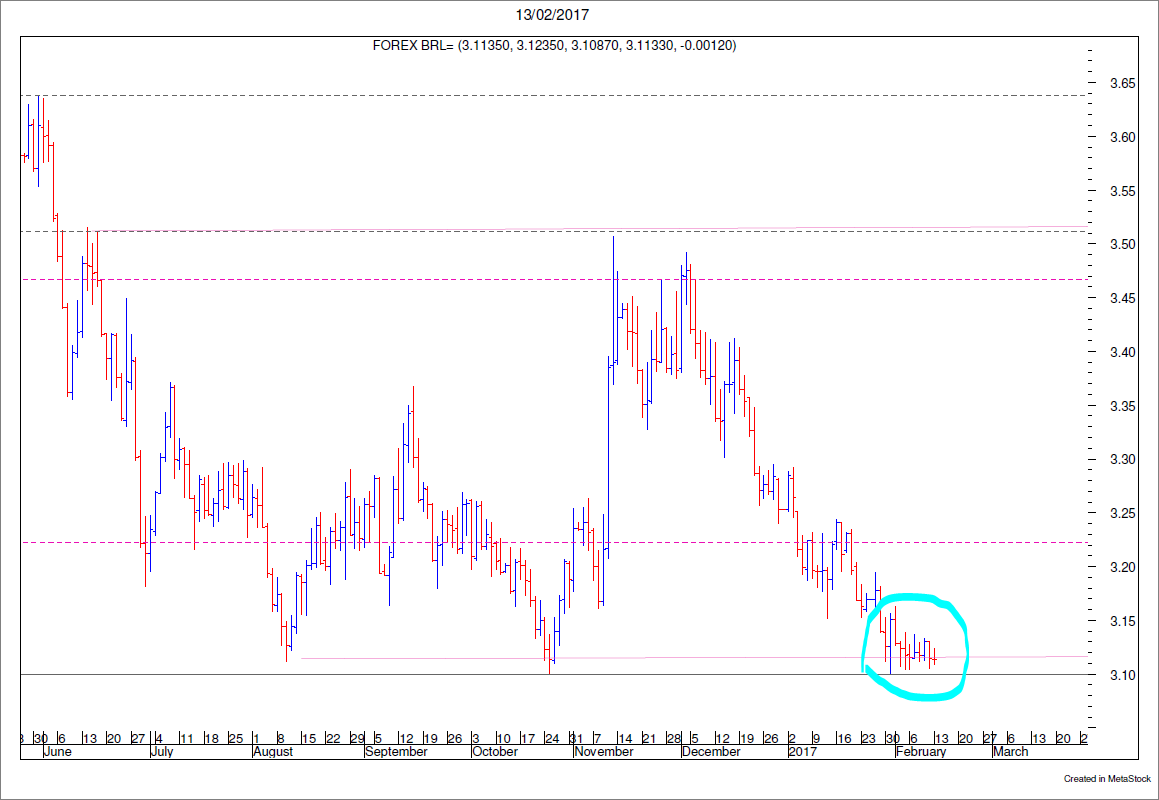Click the date tick label 31

pos(578,739)
